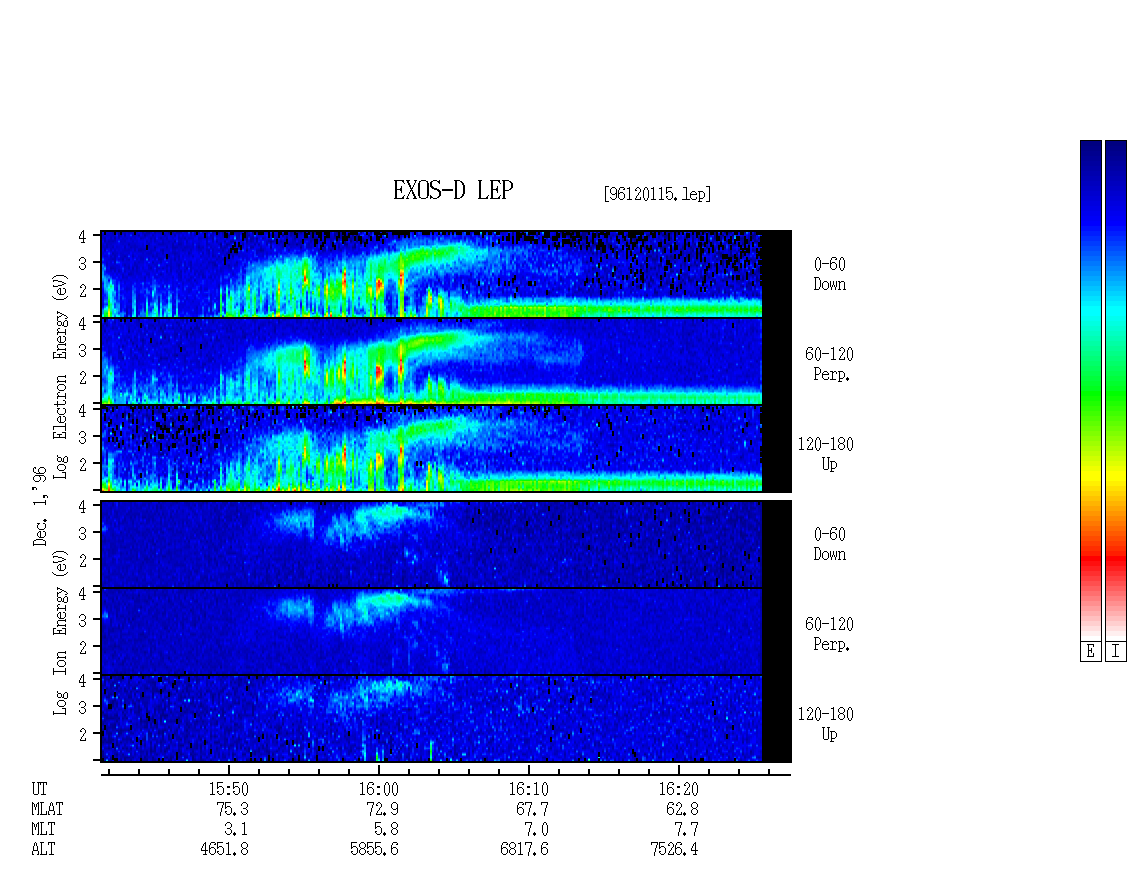Click the Log Electron Energy (eV) axis title
The height and width of the screenshot is (875, 1130).
click(x=61, y=376)
